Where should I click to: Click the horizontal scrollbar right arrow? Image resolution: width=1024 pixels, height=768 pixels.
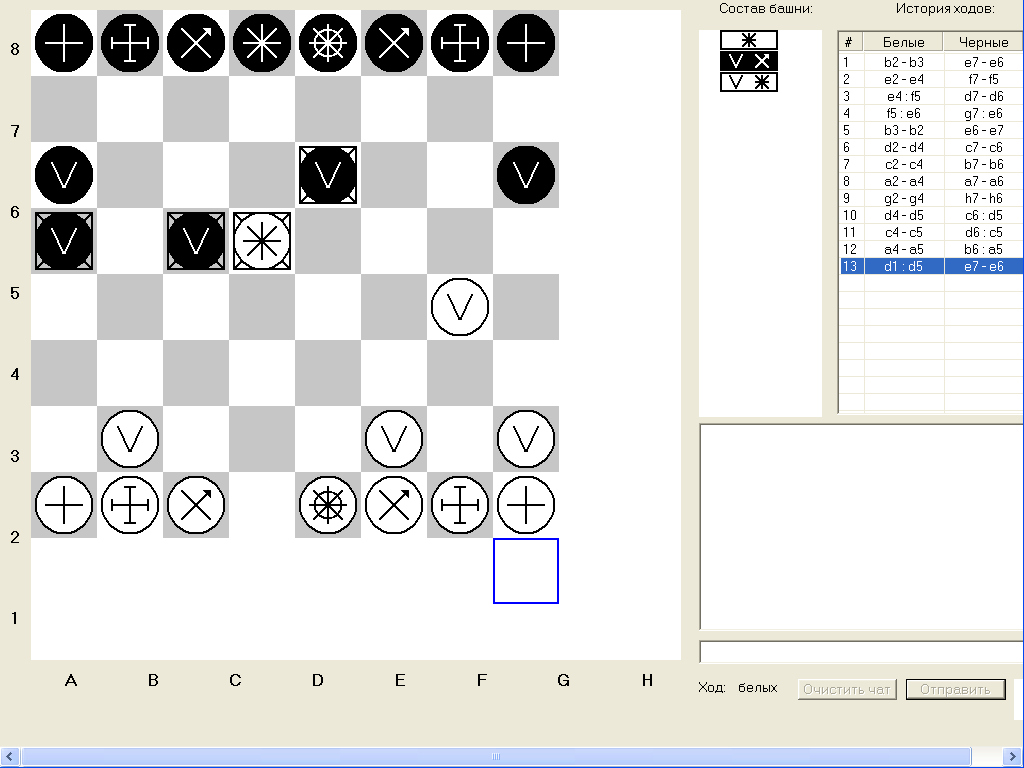pos(1014,756)
